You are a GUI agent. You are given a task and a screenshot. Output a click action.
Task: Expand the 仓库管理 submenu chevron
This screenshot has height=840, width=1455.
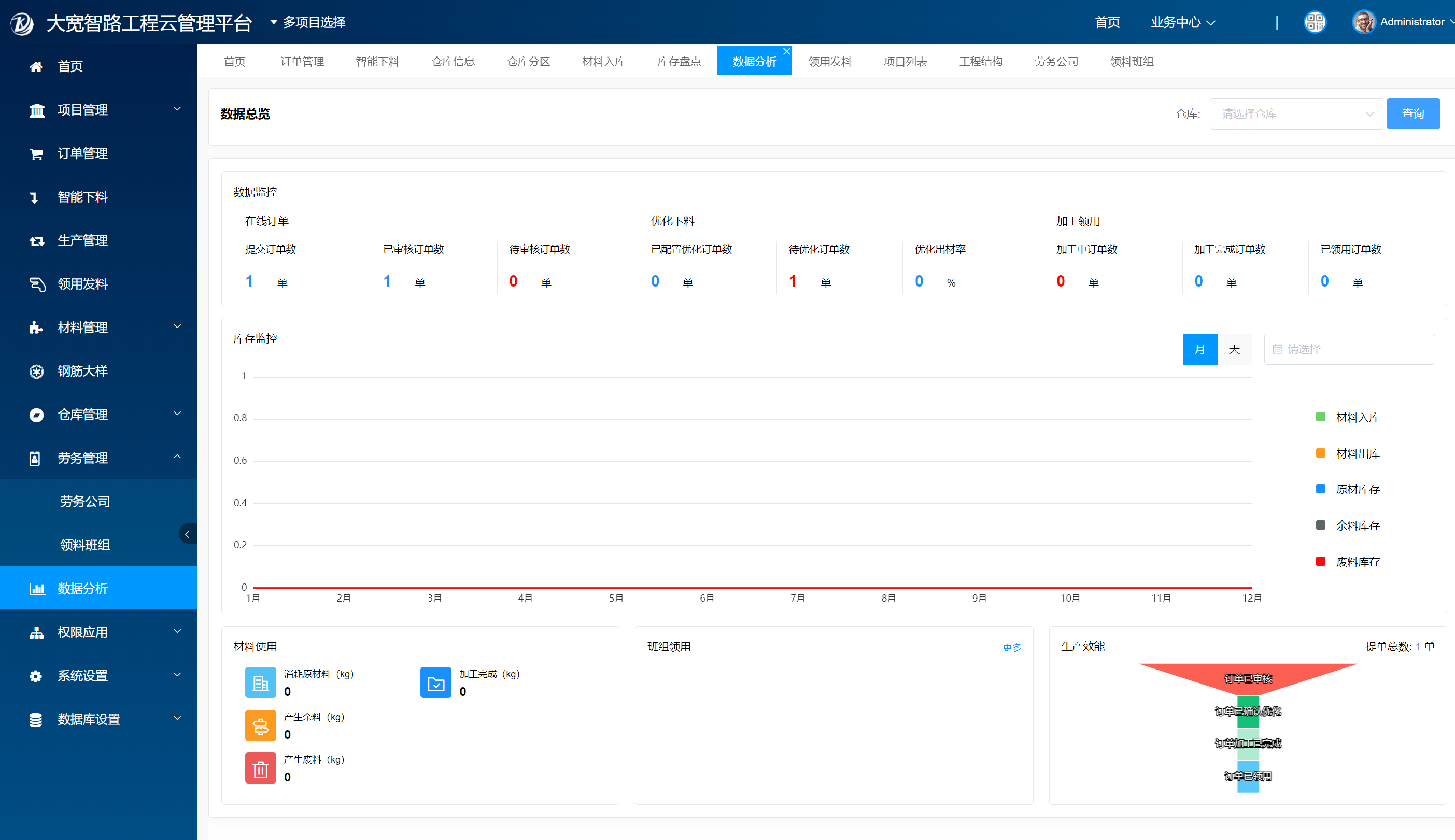[178, 414]
